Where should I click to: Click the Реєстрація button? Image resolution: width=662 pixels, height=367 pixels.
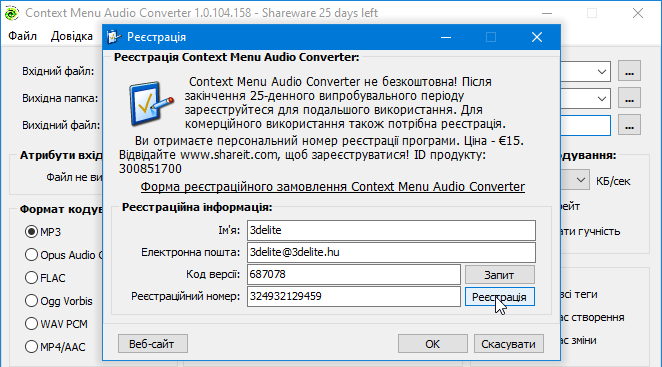(x=499, y=297)
